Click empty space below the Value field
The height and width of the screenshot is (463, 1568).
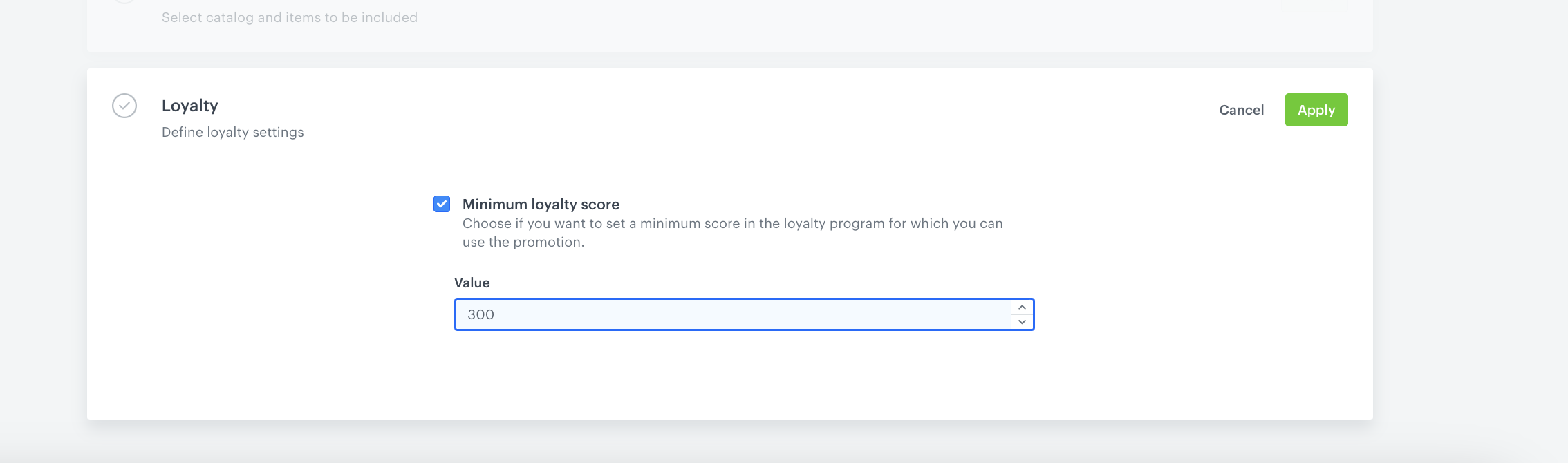coord(744,373)
